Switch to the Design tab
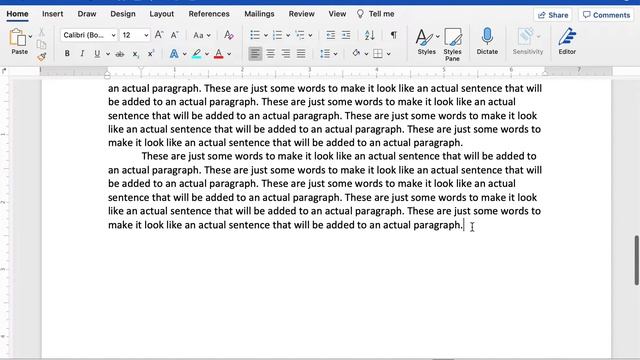The image size is (640, 360). [123, 14]
